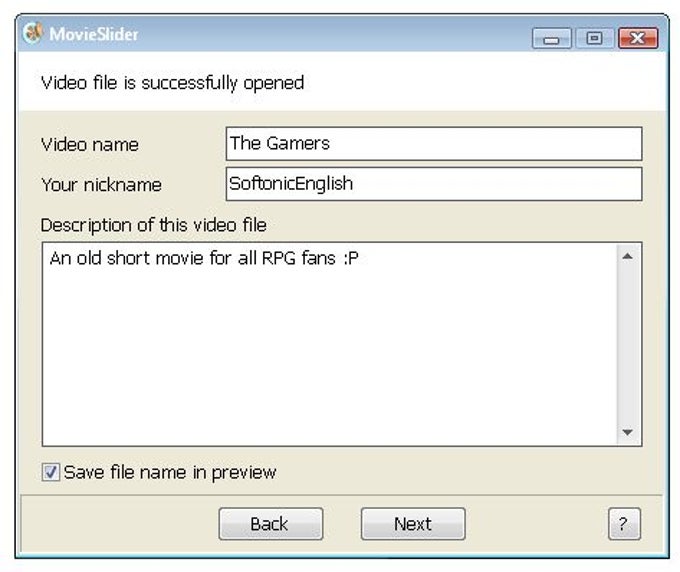Select the 'Description of this video file' label
Image resolution: width=680 pixels, height=572 pixels.
click(154, 225)
